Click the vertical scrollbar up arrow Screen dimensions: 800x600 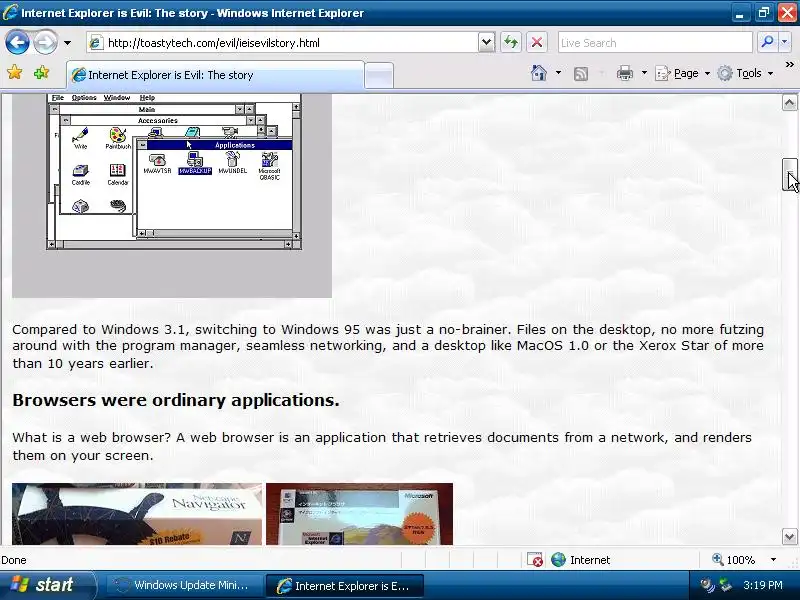pyautogui.click(x=789, y=103)
